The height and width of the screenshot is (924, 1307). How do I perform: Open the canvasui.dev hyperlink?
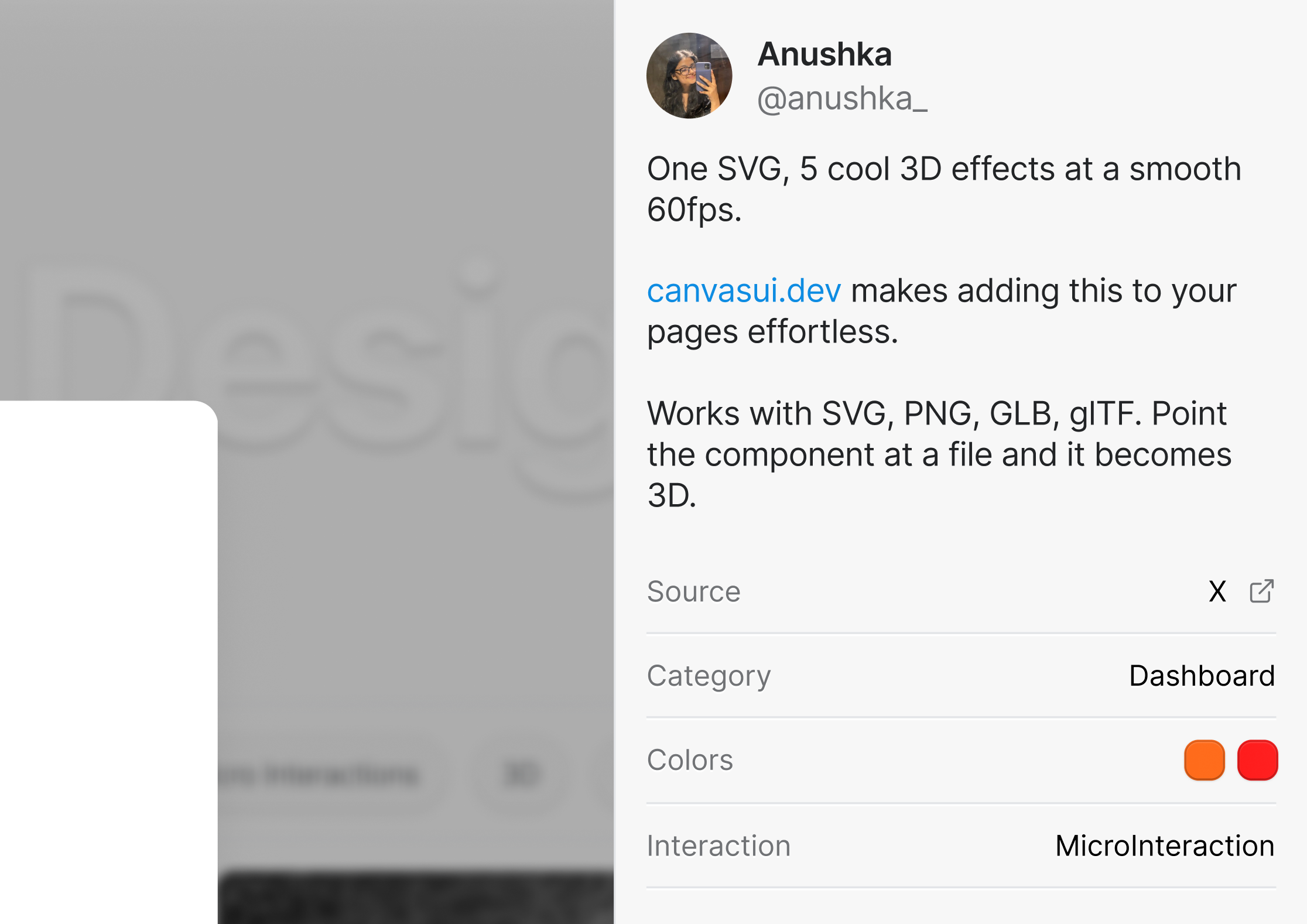point(744,290)
